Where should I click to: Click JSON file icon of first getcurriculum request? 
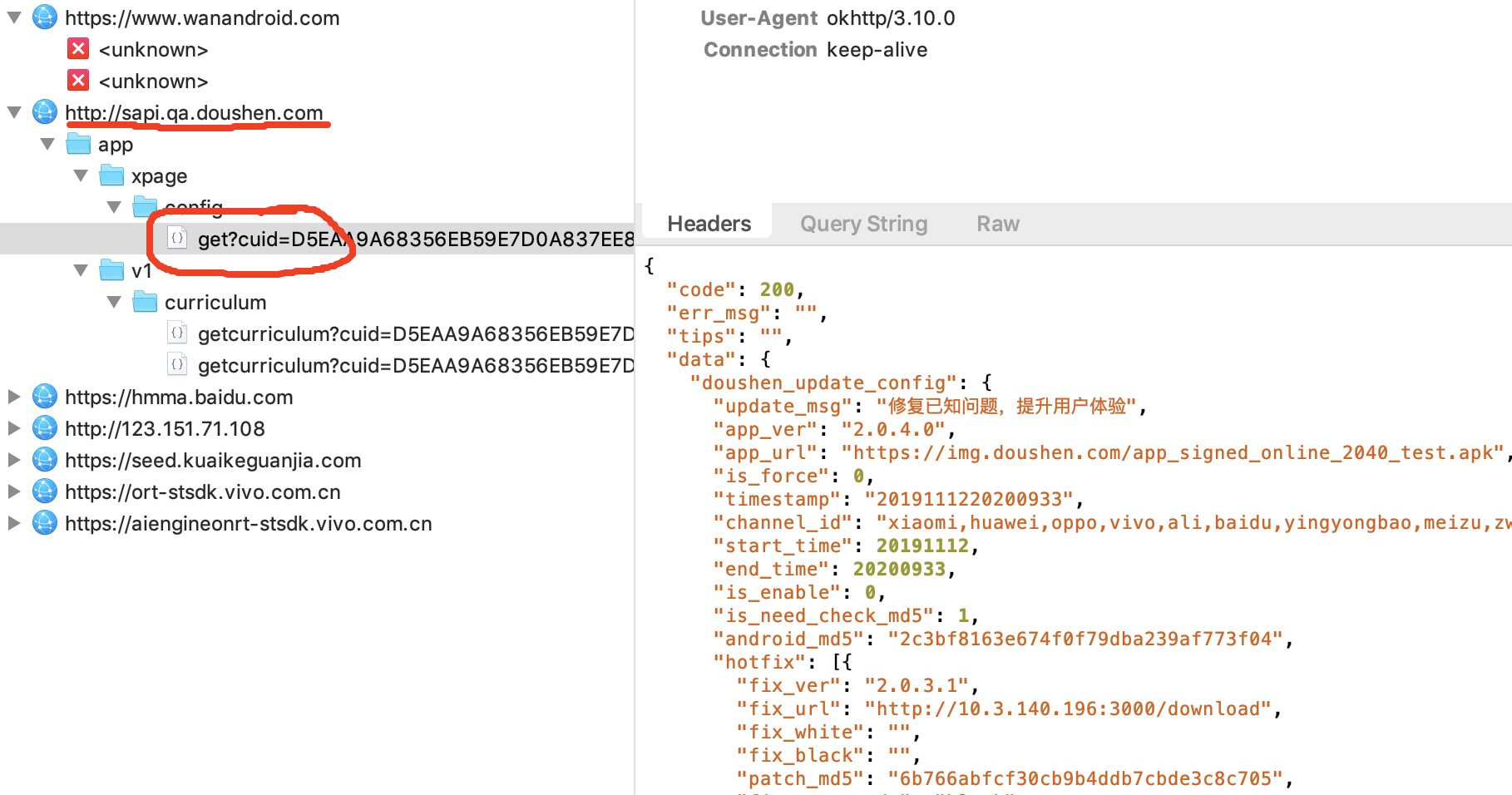coord(177,333)
